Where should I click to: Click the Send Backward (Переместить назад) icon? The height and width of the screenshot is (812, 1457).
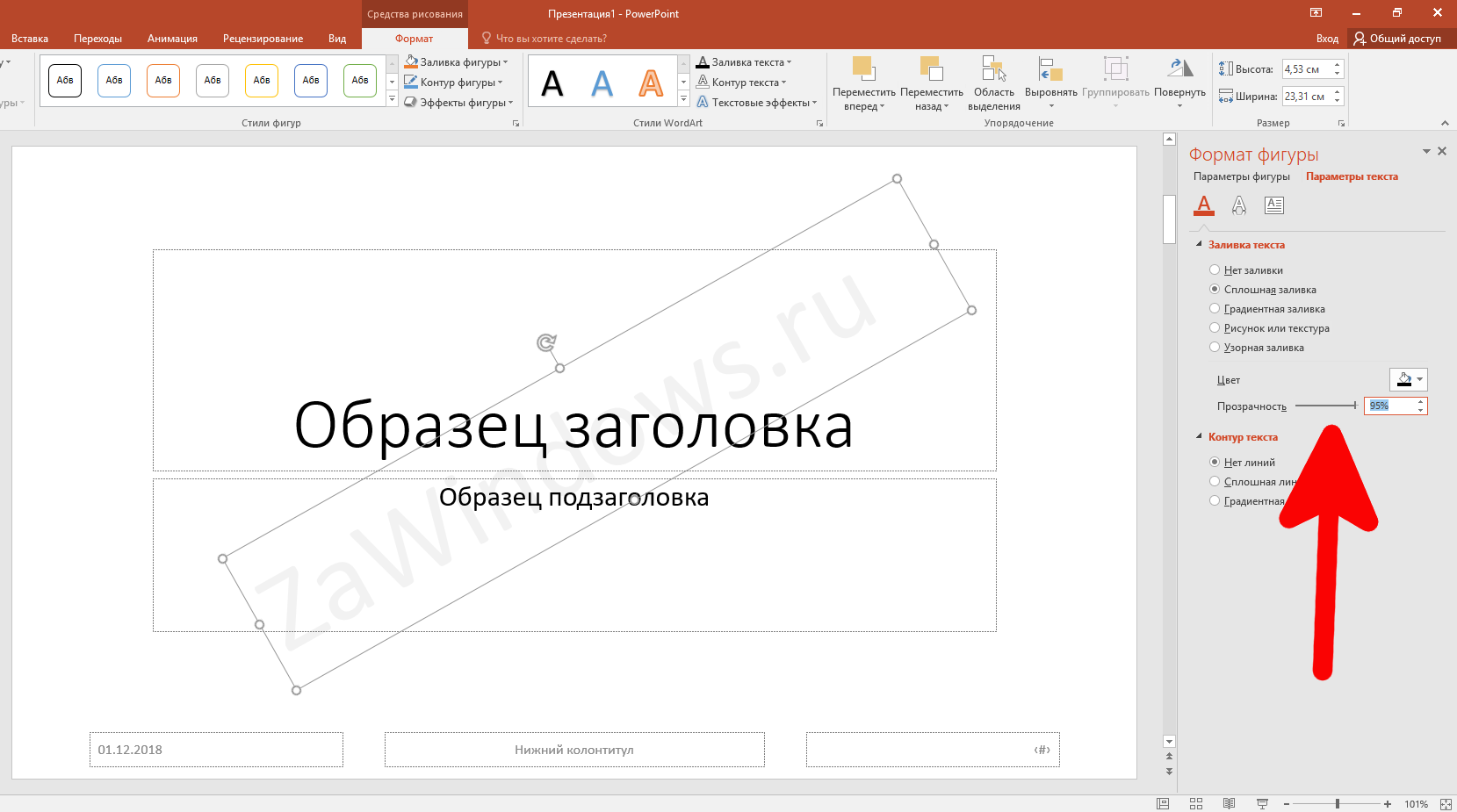point(931,69)
